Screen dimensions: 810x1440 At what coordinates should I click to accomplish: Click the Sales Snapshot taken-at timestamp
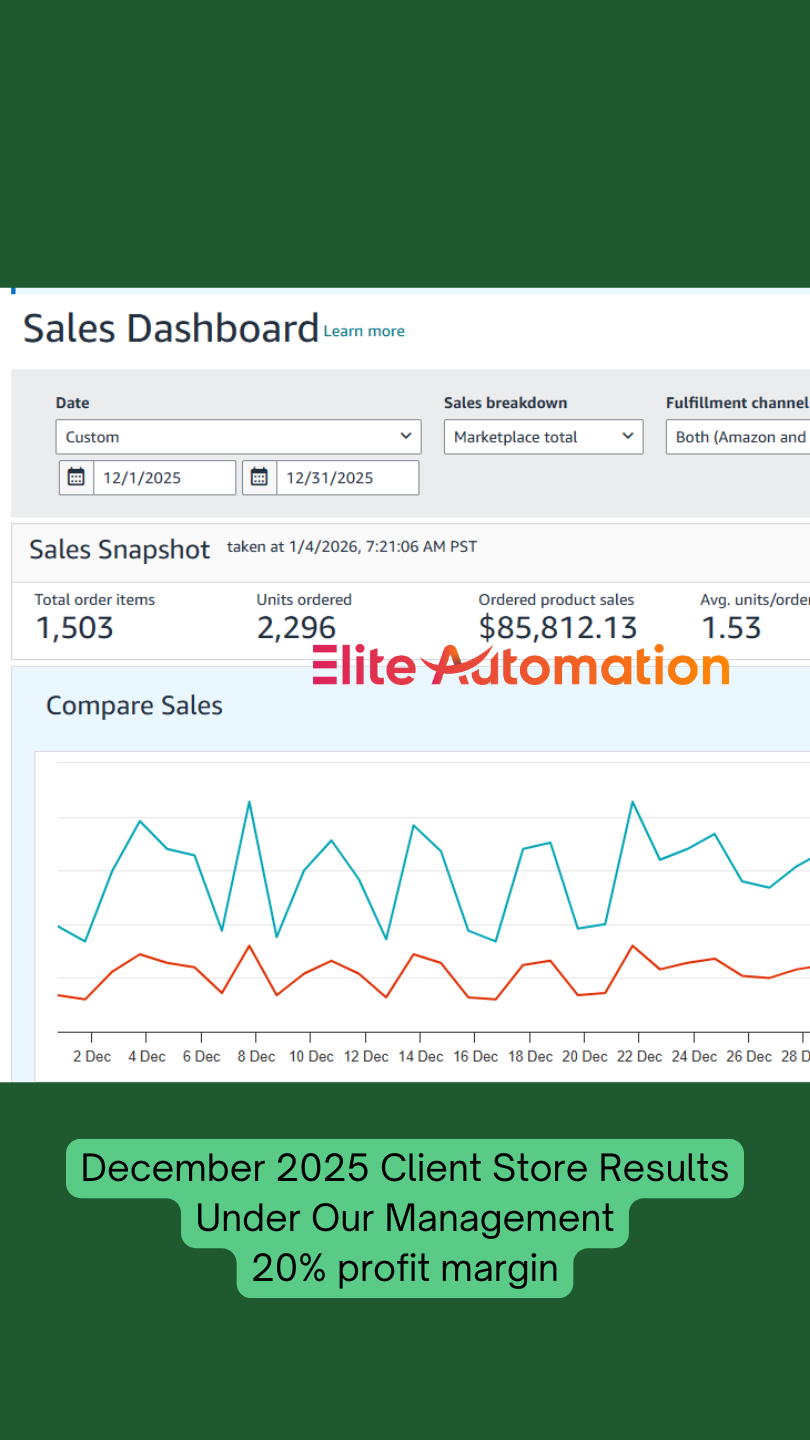pos(352,547)
